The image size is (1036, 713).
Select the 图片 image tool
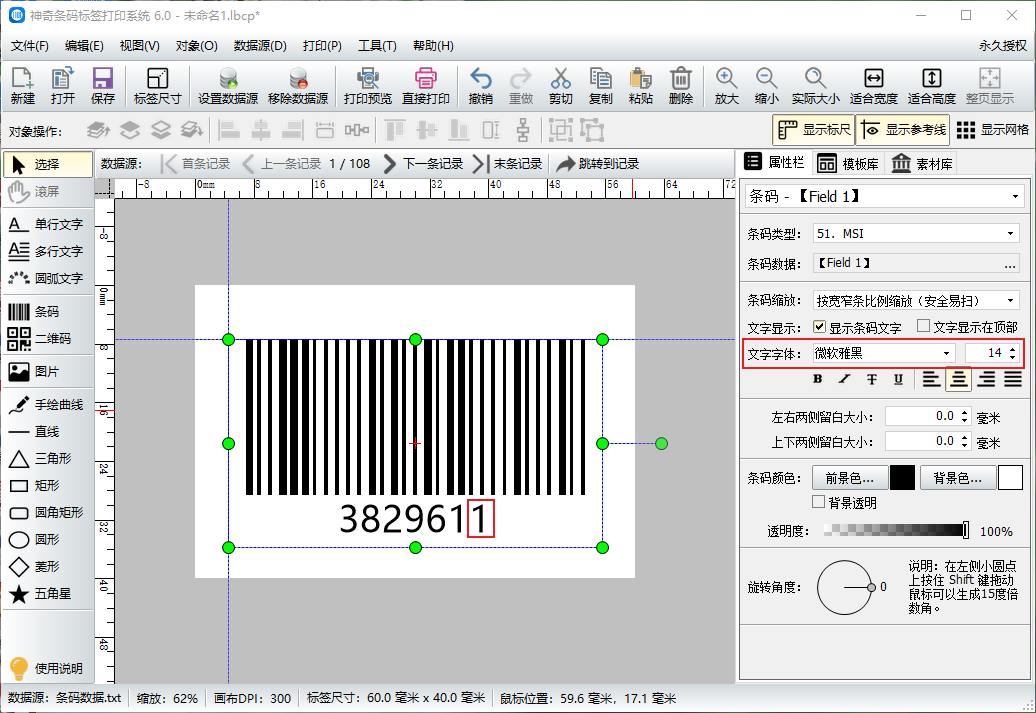[x=48, y=371]
